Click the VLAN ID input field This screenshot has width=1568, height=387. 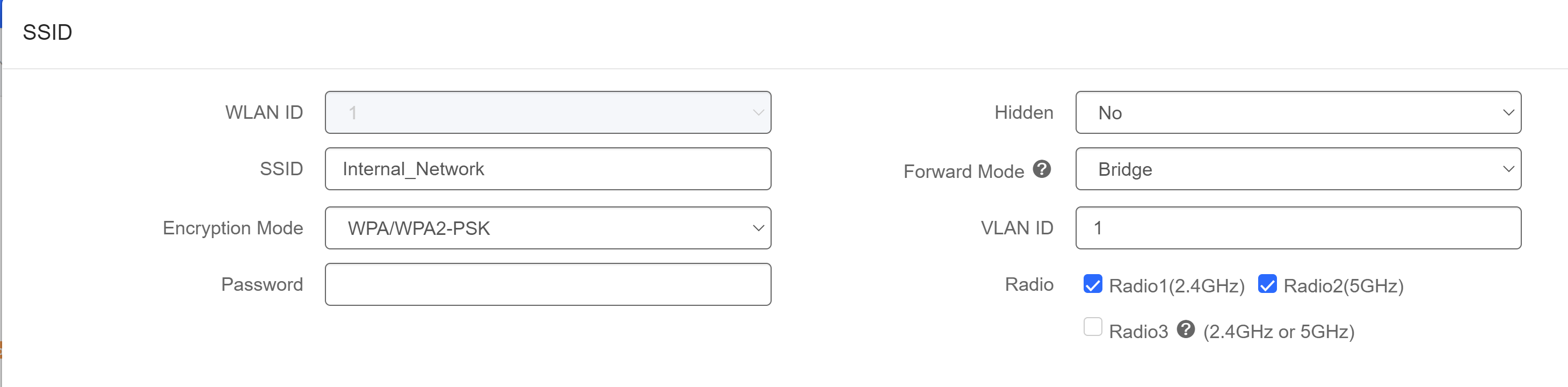click(1298, 228)
